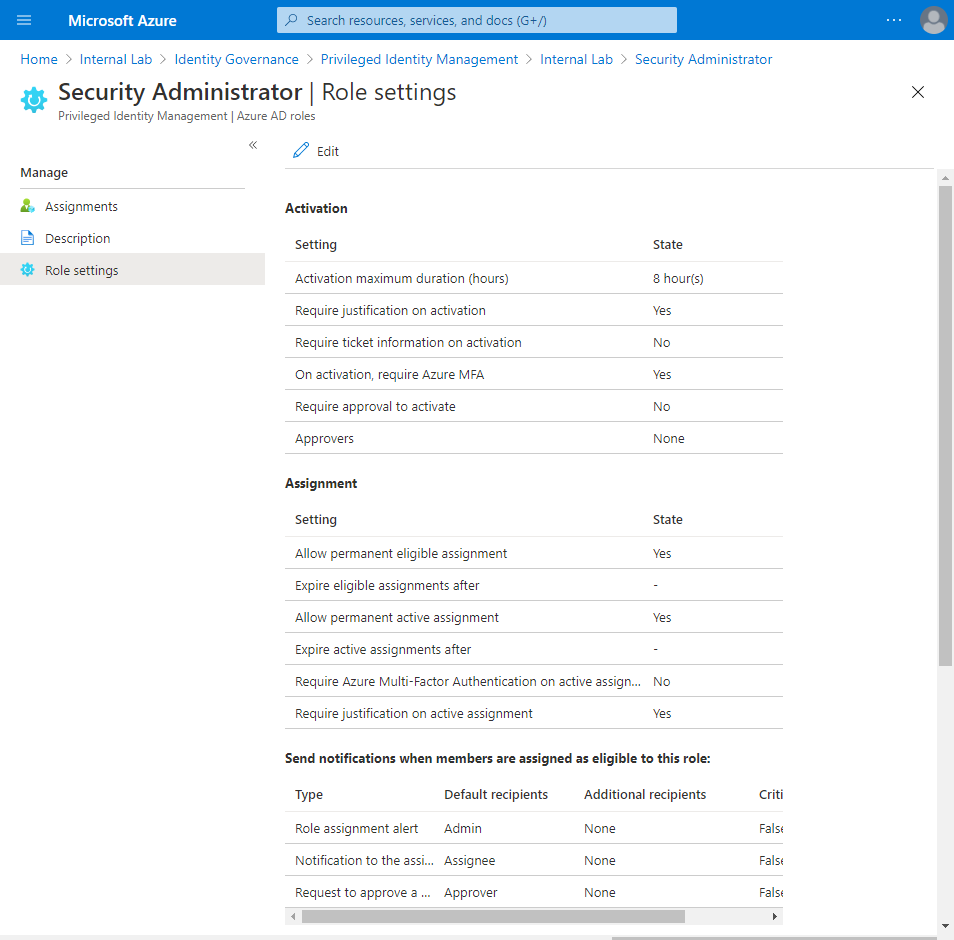Click the account avatar in the top right
The height and width of the screenshot is (940, 954).
(x=933, y=20)
